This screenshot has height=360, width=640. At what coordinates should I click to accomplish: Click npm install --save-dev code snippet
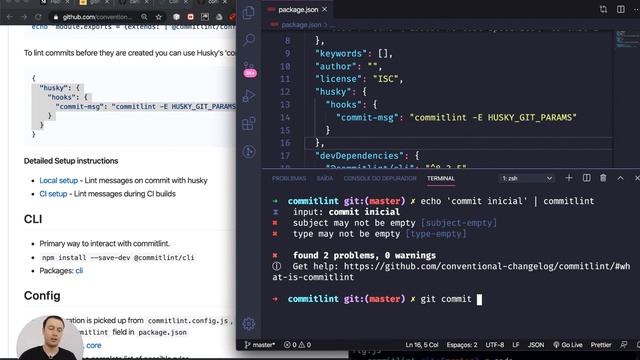(x=118, y=258)
